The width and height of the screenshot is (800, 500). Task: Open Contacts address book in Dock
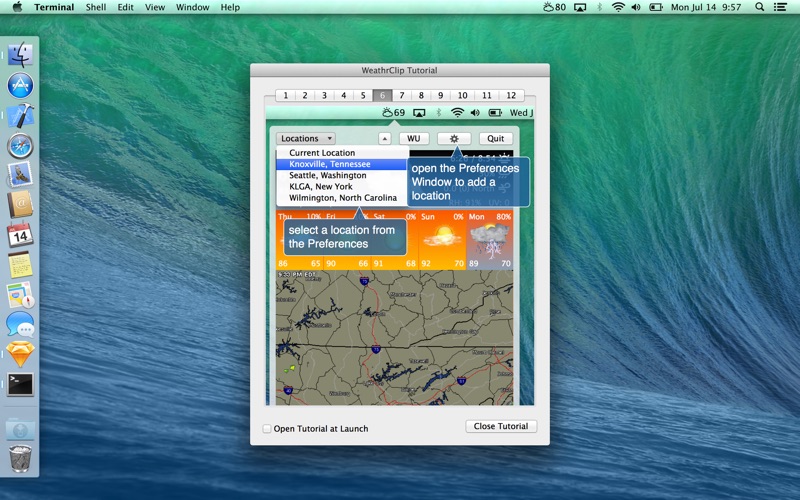pyautogui.click(x=20, y=205)
